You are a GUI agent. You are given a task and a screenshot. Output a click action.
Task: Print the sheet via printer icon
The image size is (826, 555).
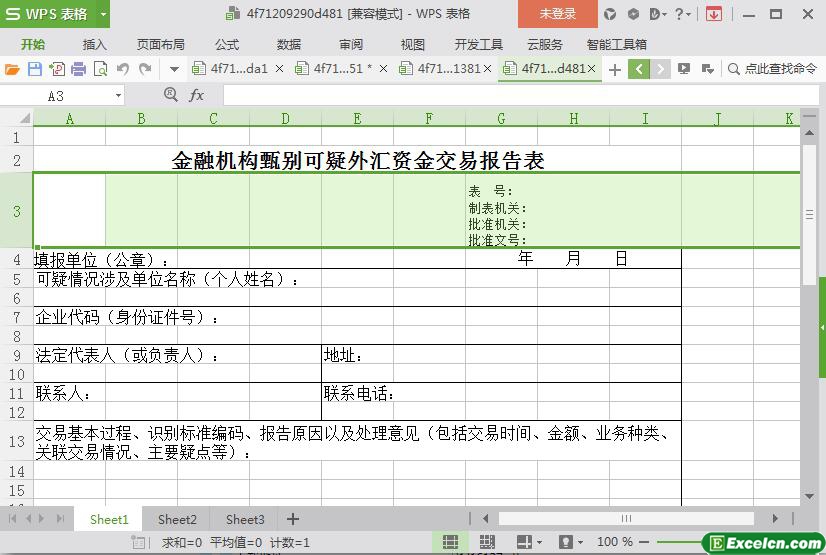pos(78,69)
